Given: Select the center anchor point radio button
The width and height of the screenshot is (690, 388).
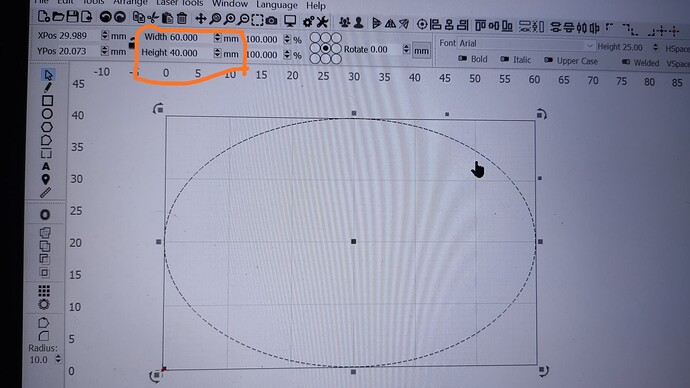Looking at the screenshot, I should (325, 48).
